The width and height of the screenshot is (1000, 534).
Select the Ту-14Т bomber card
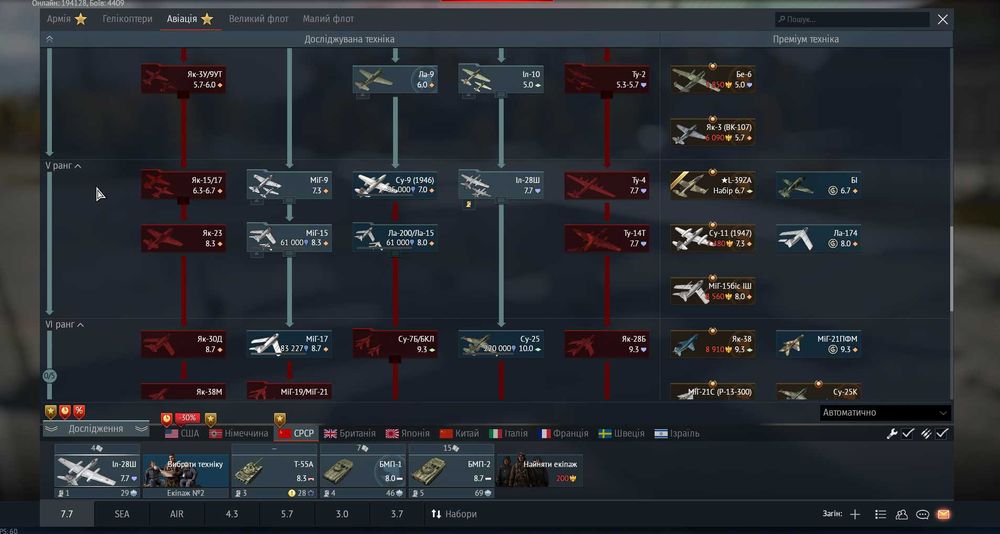pos(607,238)
